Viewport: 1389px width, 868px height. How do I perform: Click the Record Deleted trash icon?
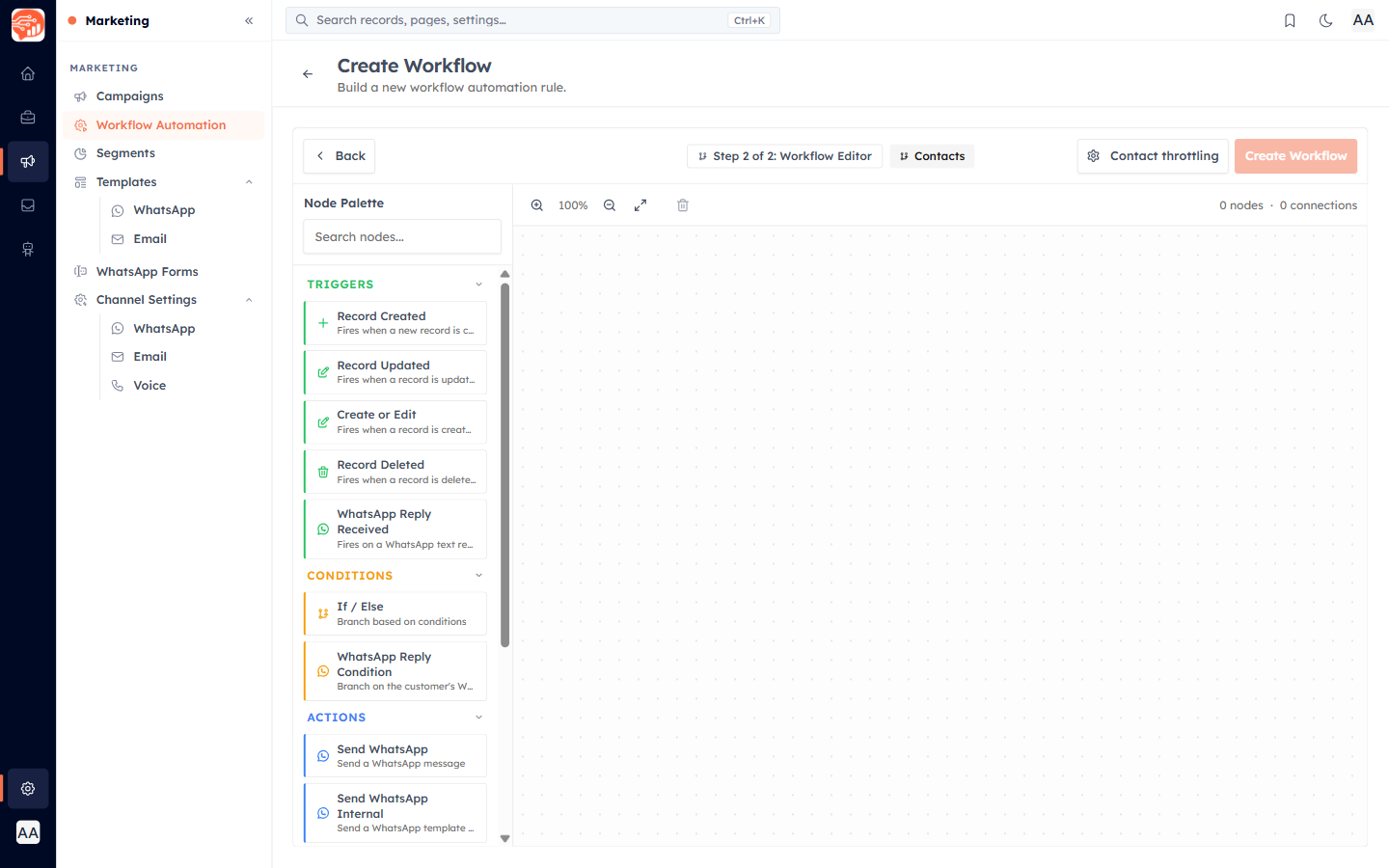point(323,472)
